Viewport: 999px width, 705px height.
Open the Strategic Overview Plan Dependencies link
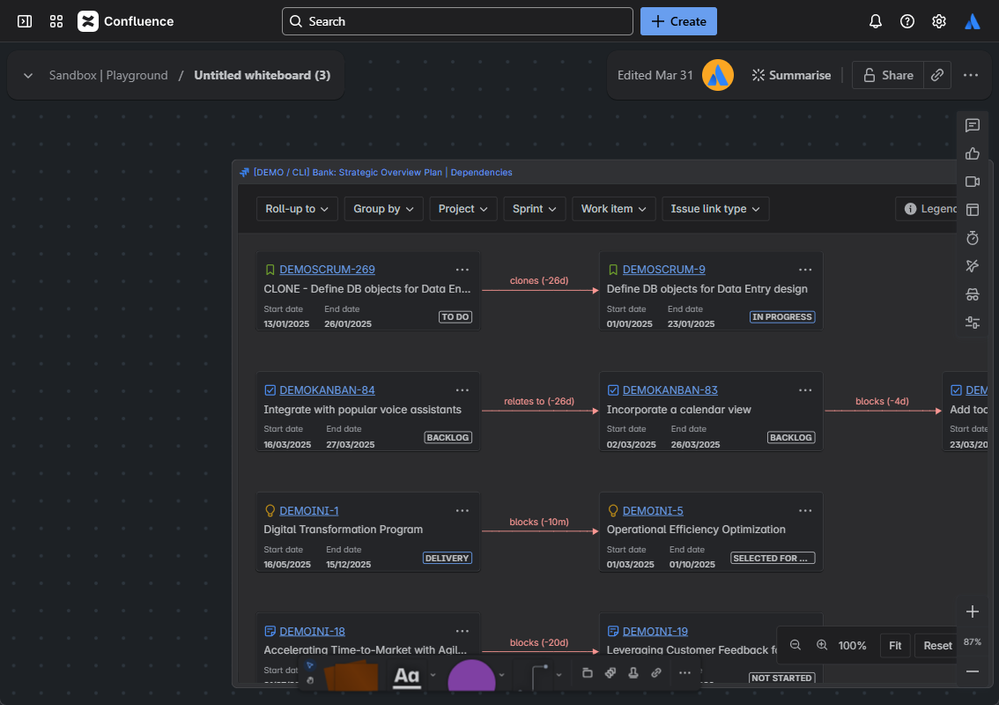(x=382, y=173)
